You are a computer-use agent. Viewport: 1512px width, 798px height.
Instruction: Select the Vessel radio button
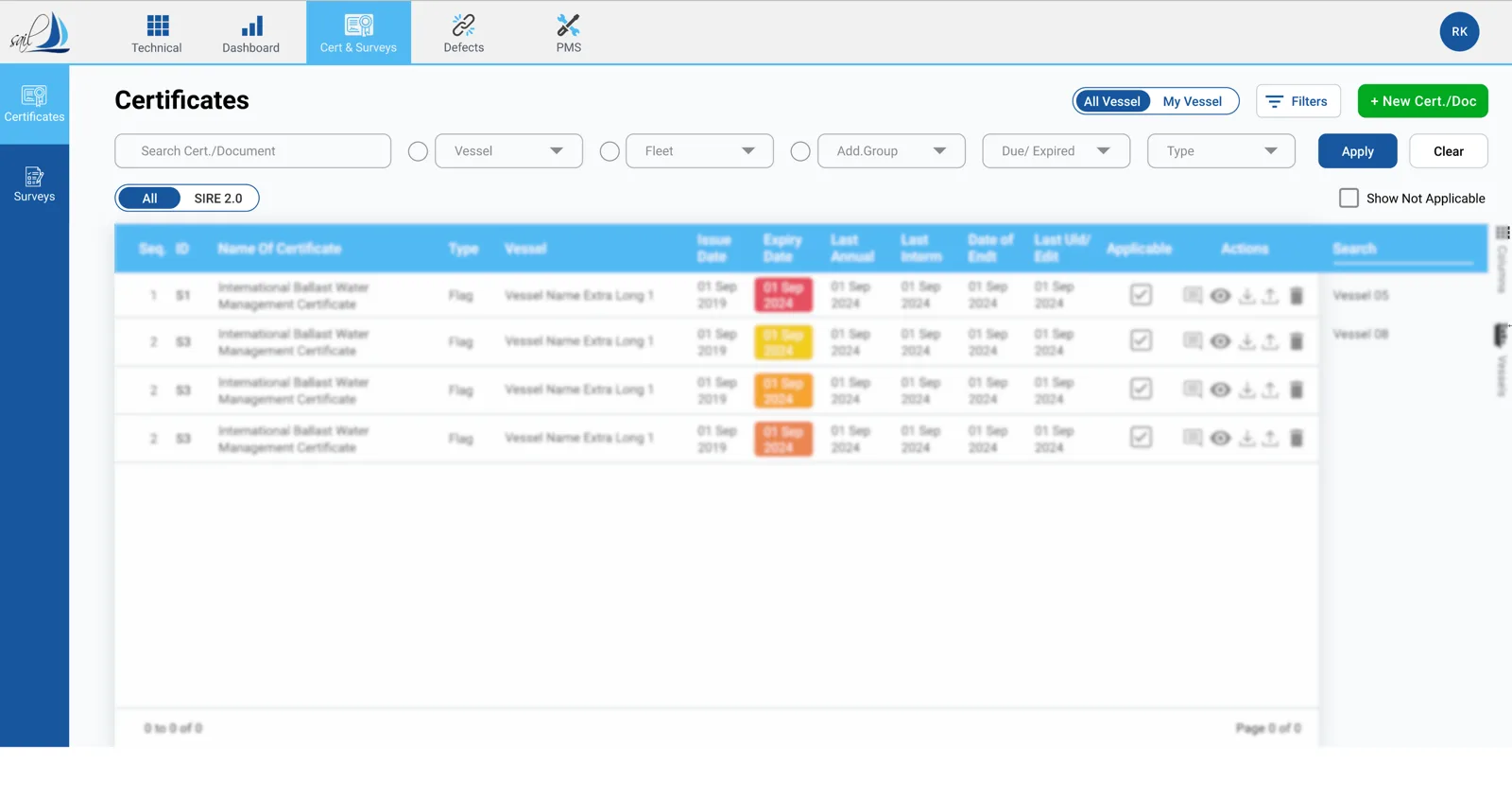point(418,151)
